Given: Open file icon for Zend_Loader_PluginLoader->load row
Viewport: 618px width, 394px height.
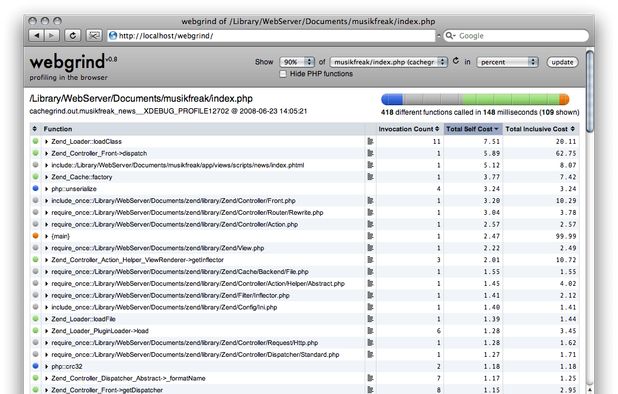Looking at the screenshot, I should 370,331.
